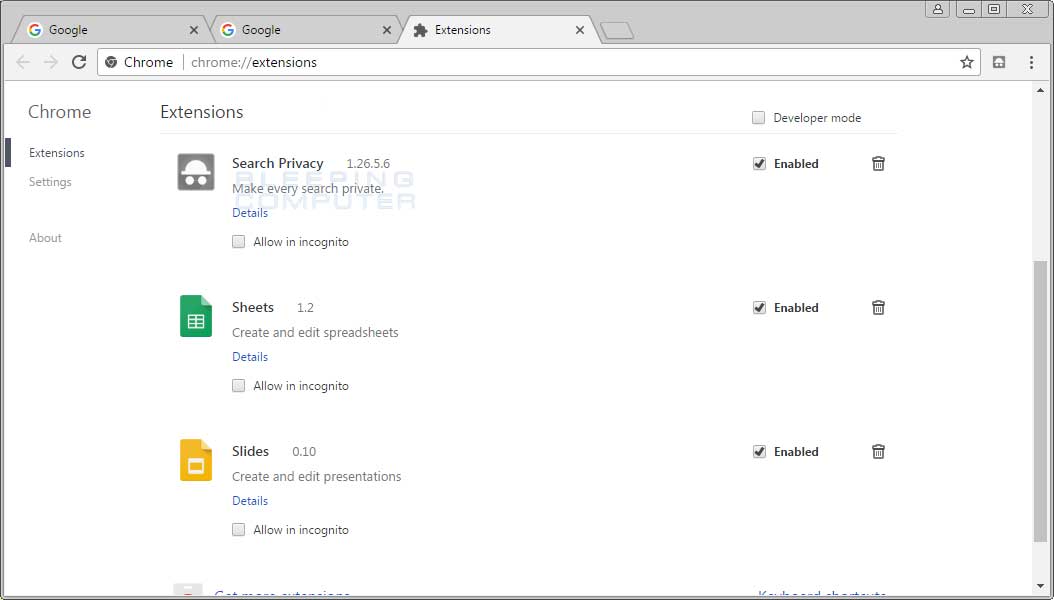Close the second Google tab
This screenshot has width=1054, height=600.
[387, 30]
